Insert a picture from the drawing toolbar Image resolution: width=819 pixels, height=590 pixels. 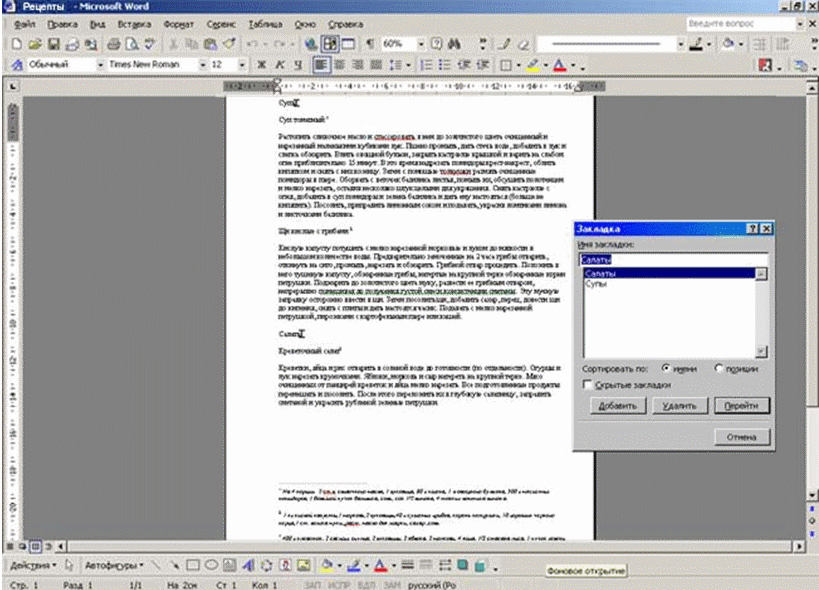tap(303, 565)
